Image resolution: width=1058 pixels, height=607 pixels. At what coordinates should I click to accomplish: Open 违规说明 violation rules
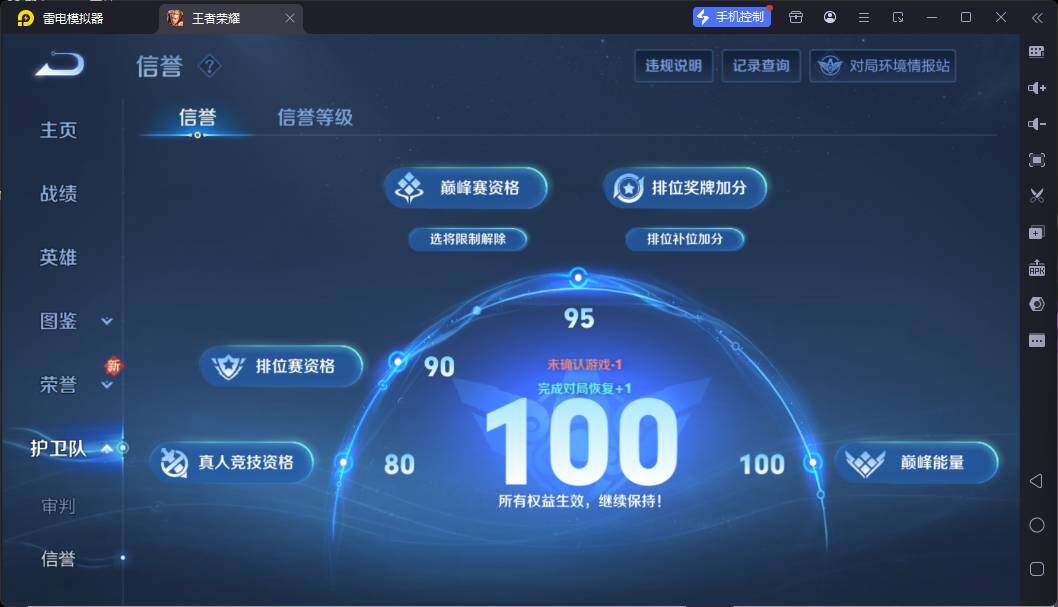tap(673, 65)
